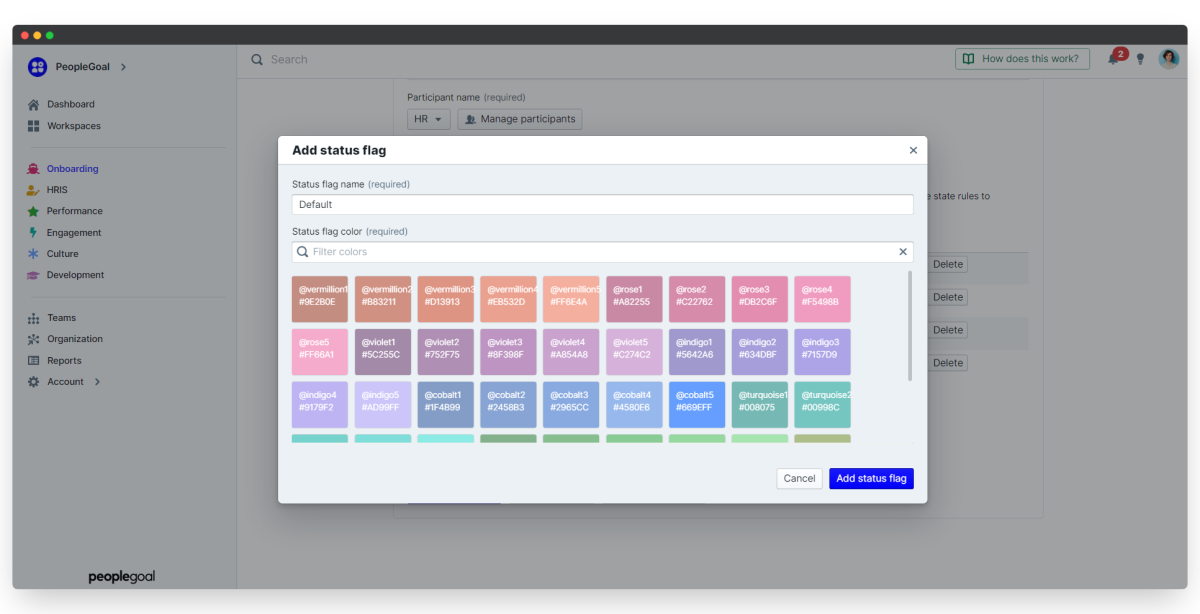
Task: Pick the @rose5 #FF66A1 swatch
Action: [320, 352]
